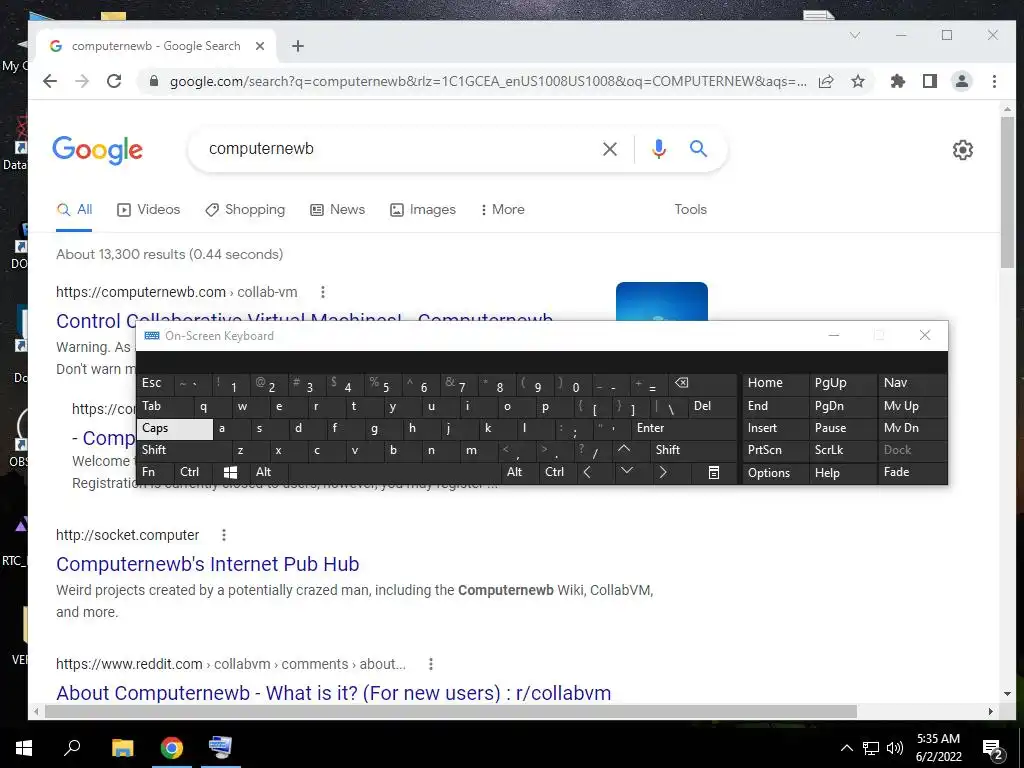Open the Windows Start menu

(24, 748)
